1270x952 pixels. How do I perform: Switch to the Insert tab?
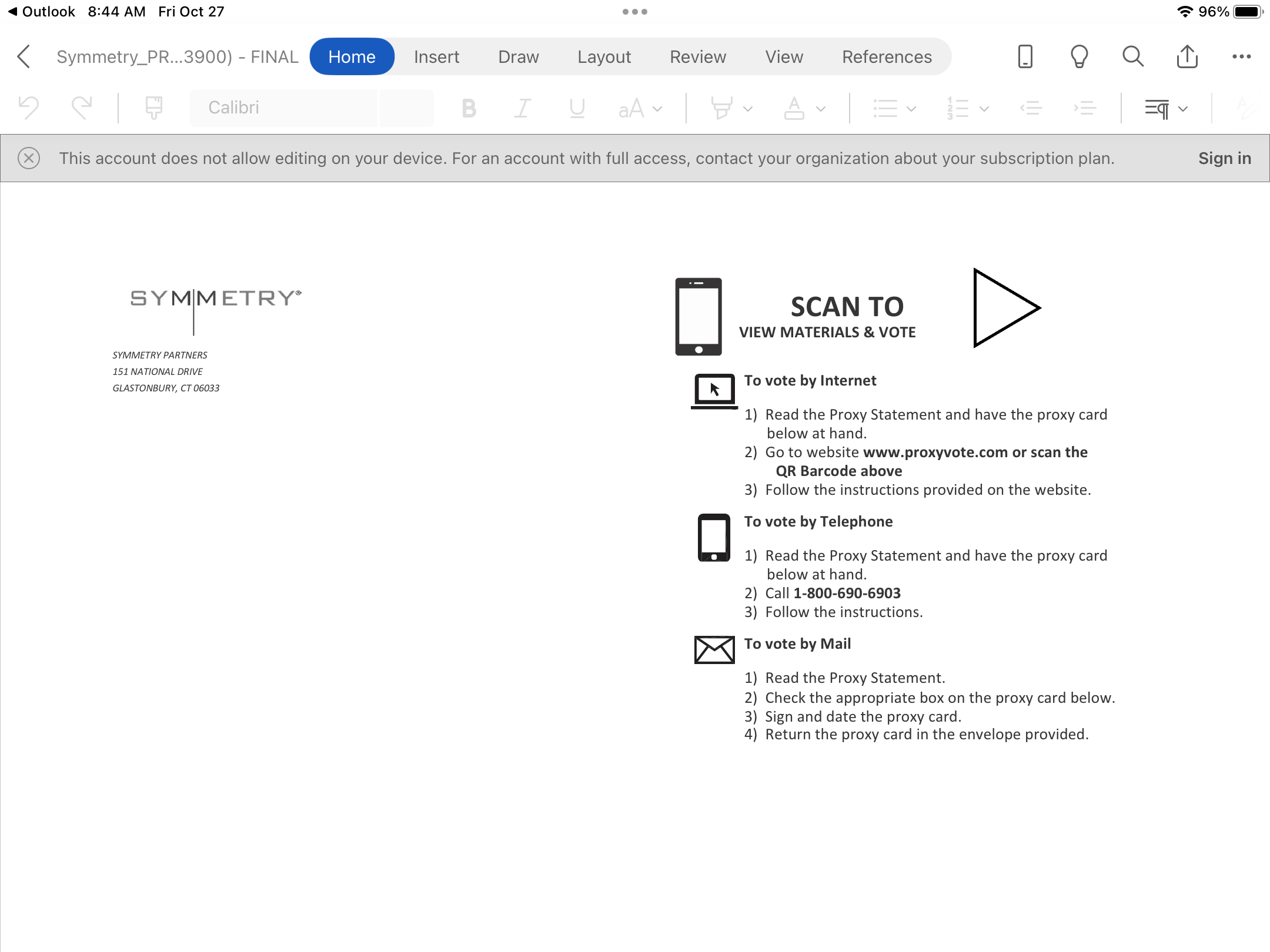pyautogui.click(x=436, y=57)
